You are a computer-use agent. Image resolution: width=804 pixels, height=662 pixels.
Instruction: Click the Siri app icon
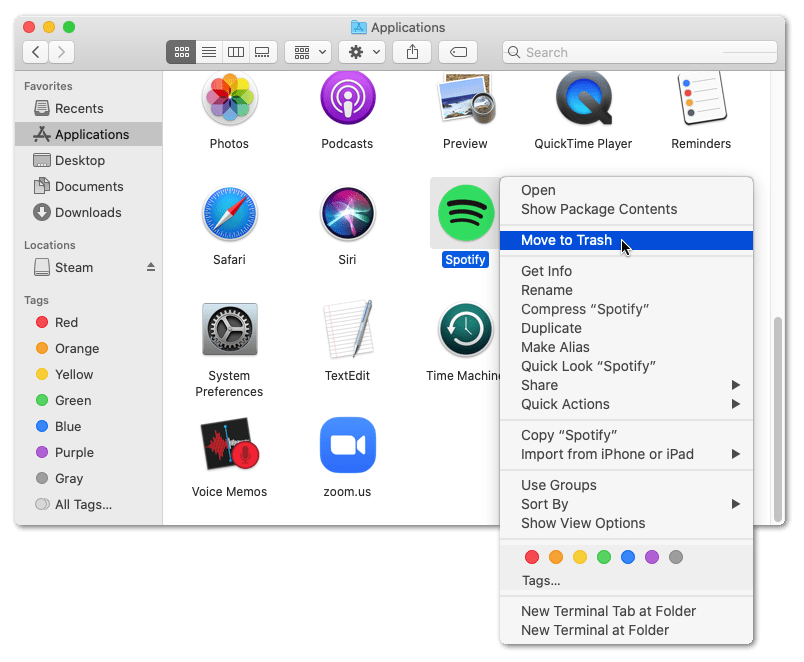(348, 213)
